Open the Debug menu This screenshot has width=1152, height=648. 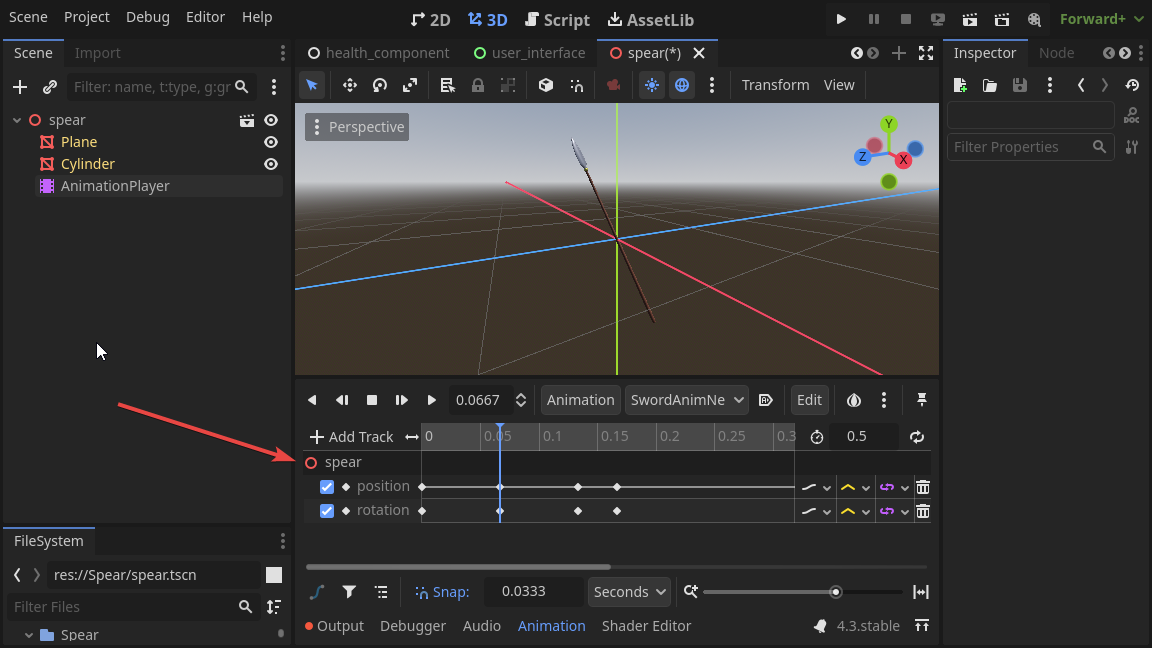(x=148, y=17)
